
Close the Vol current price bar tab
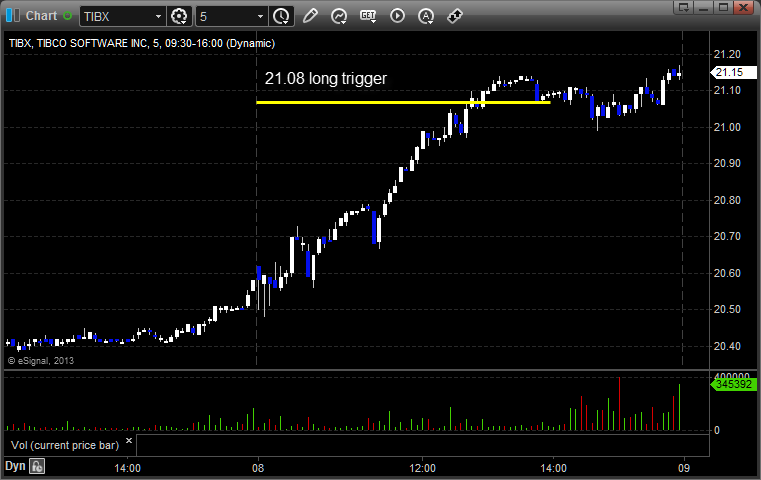click(129, 441)
